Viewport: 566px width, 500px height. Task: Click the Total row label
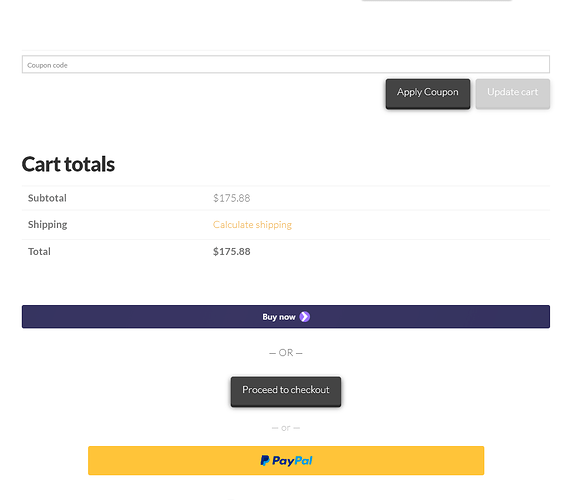tap(39, 251)
